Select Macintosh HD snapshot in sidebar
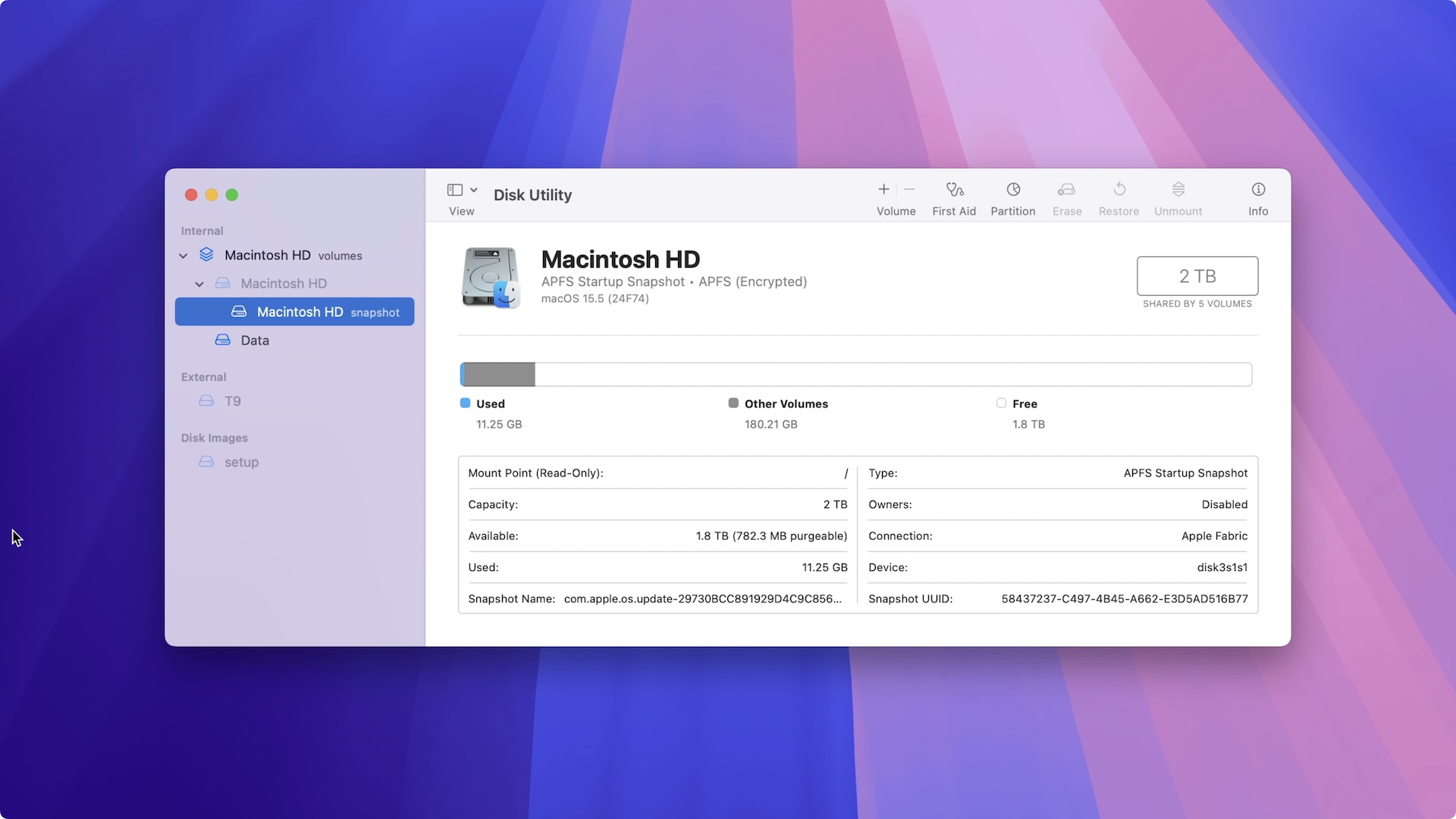This screenshot has width=1456, height=819. tap(300, 312)
